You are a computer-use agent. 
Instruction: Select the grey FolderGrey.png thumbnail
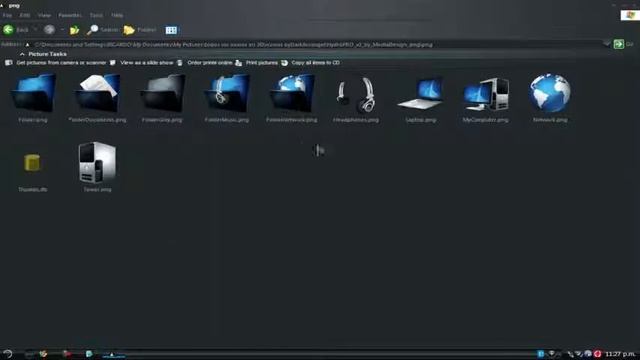coord(162,93)
